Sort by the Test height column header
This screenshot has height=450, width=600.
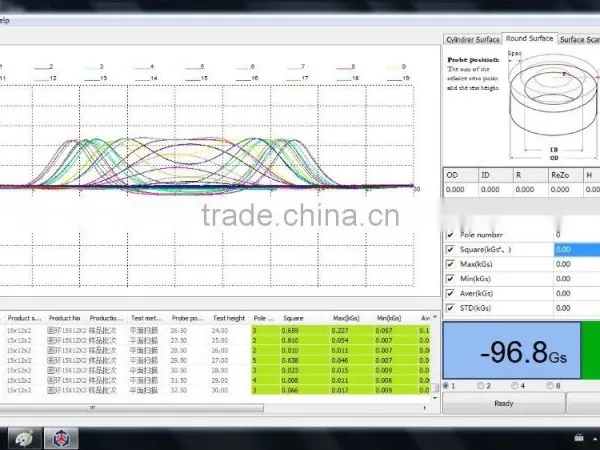point(229,318)
